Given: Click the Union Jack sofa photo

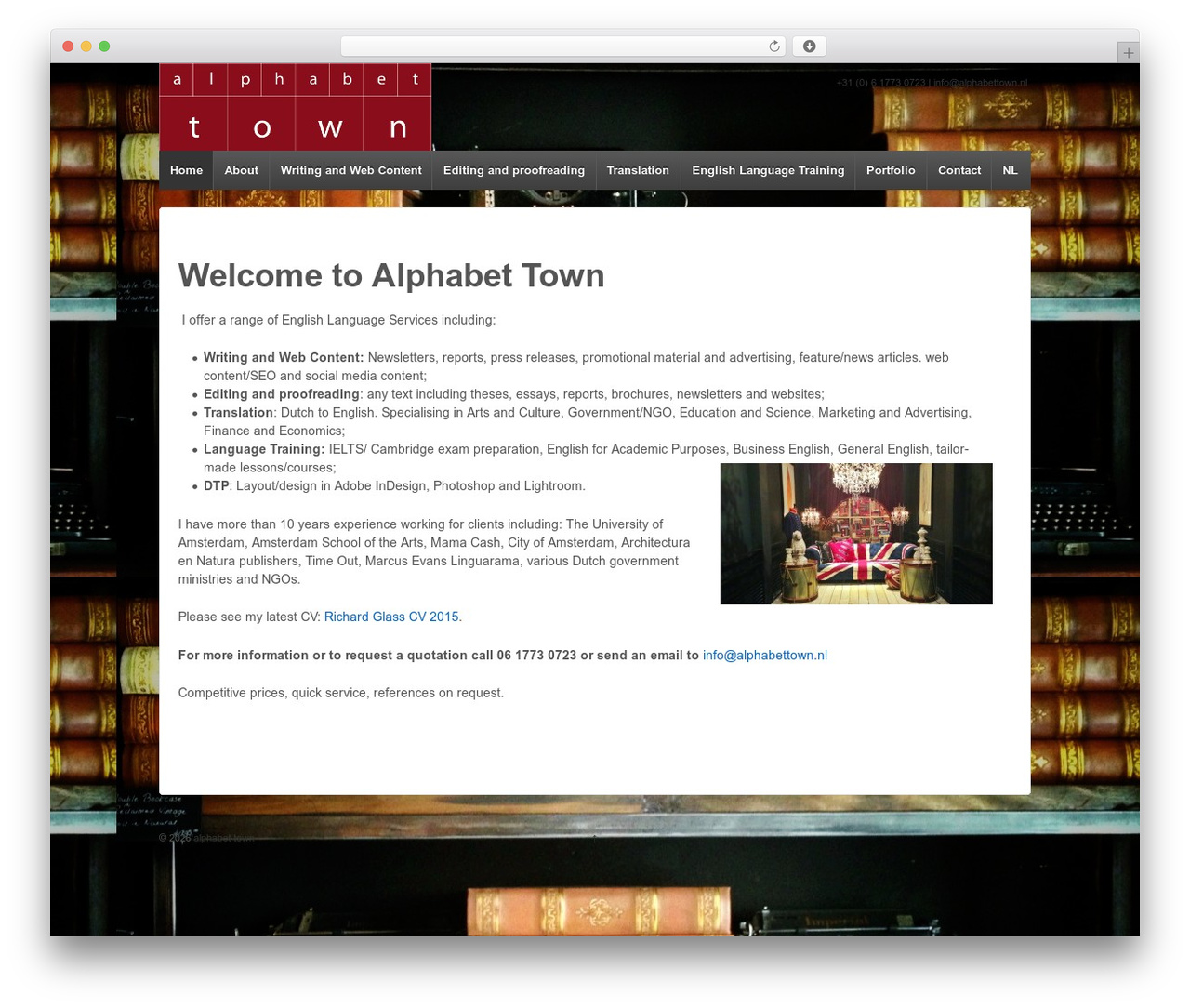Looking at the screenshot, I should click(856, 534).
